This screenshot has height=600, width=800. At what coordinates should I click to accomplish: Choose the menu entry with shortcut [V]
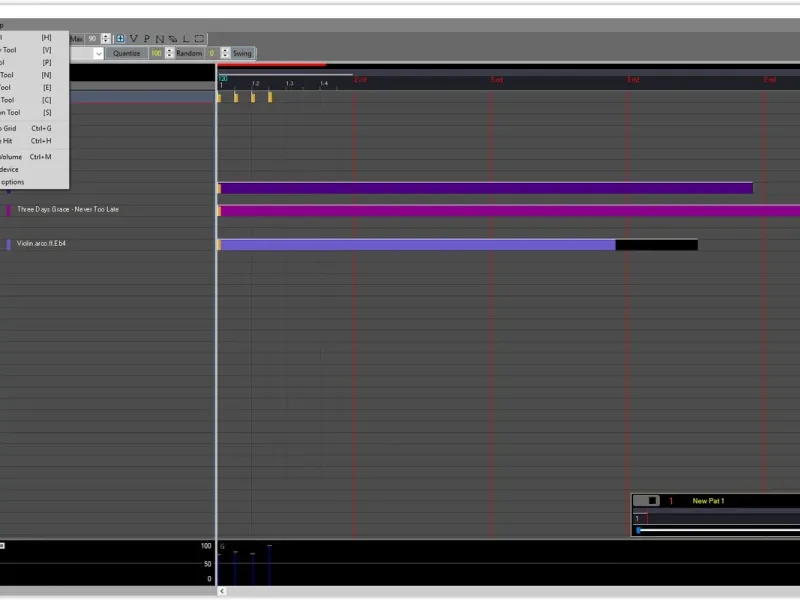(x=34, y=50)
